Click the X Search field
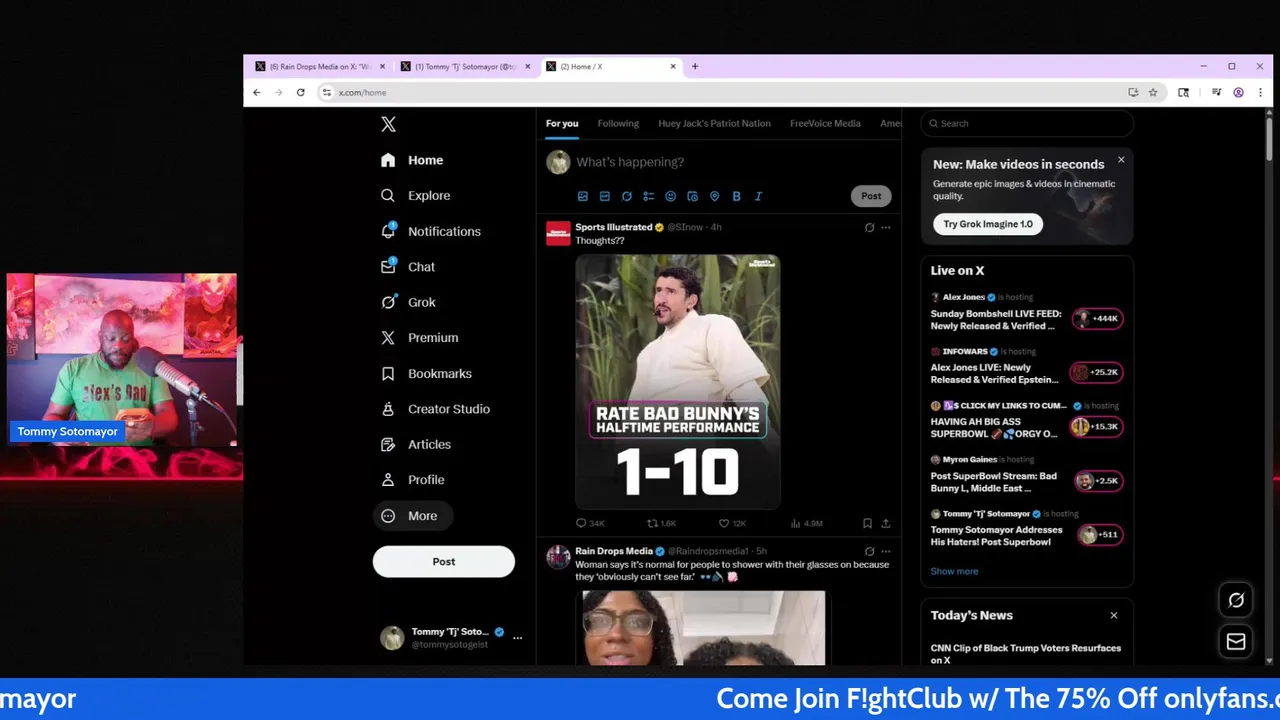1280x720 pixels. tap(1027, 124)
